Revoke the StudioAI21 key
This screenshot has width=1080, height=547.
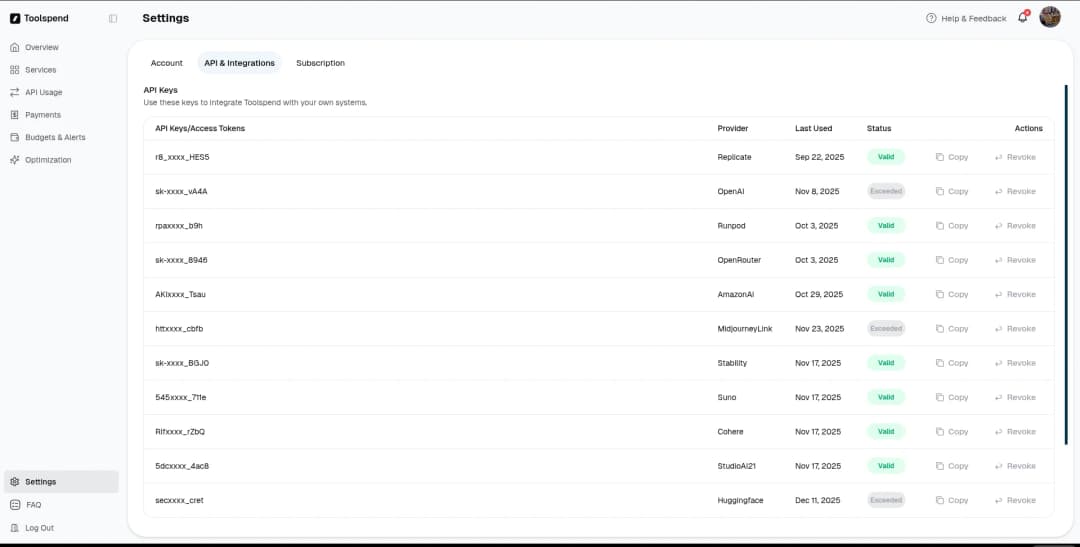click(x=1015, y=466)
